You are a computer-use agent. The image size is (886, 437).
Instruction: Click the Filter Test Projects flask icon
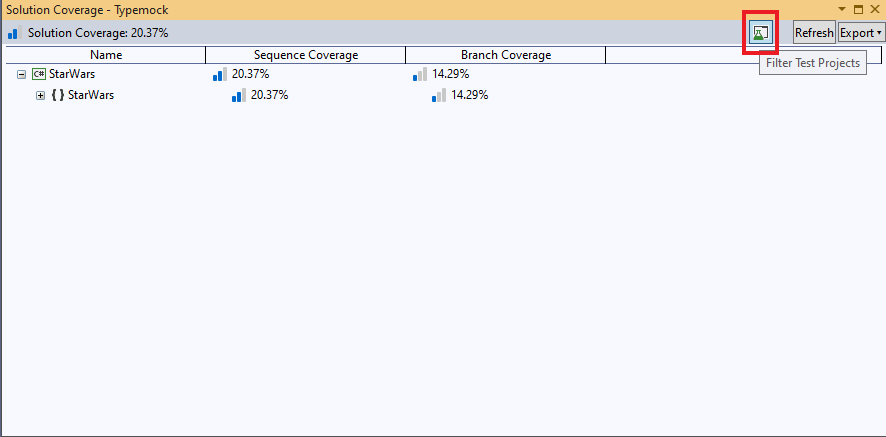pyautogui.click(x=760, y=33)
